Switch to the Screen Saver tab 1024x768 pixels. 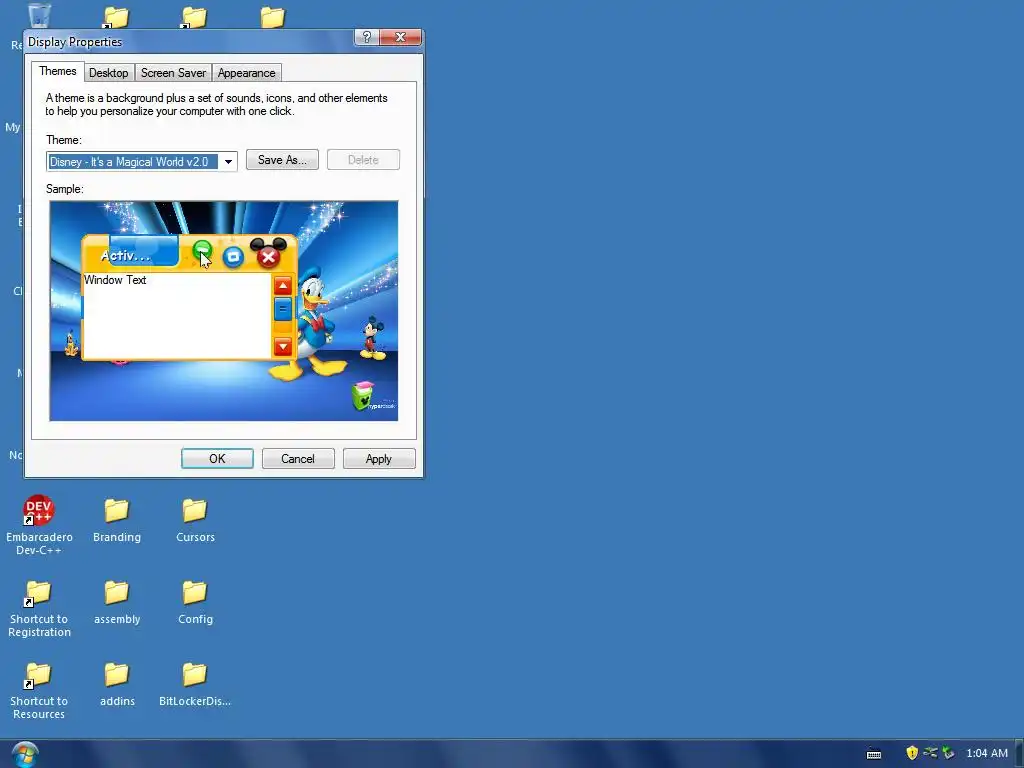click(x=173, y=73)
